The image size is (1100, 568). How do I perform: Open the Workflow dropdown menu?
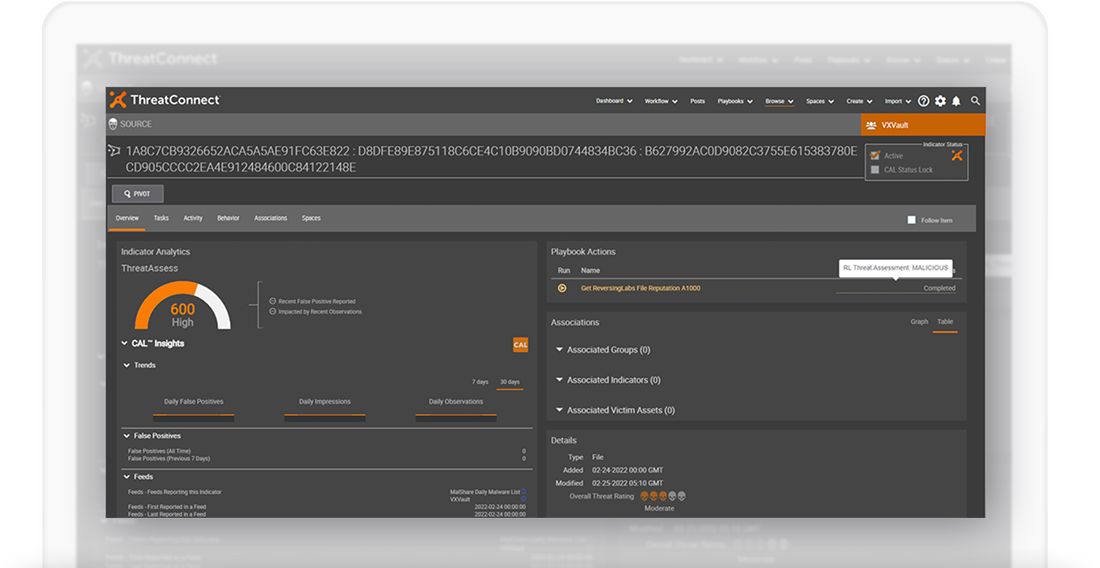[661, 101]
